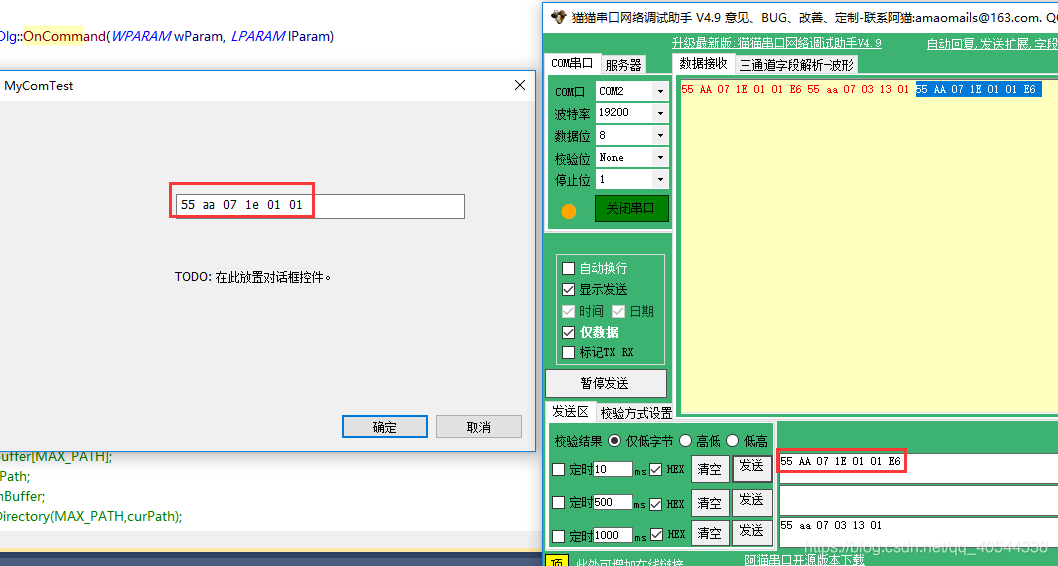The width and height of the screenshot is (1058, 566).
Task: Click 发送 for the 10 ms send row
Action: tap(752, 468)
